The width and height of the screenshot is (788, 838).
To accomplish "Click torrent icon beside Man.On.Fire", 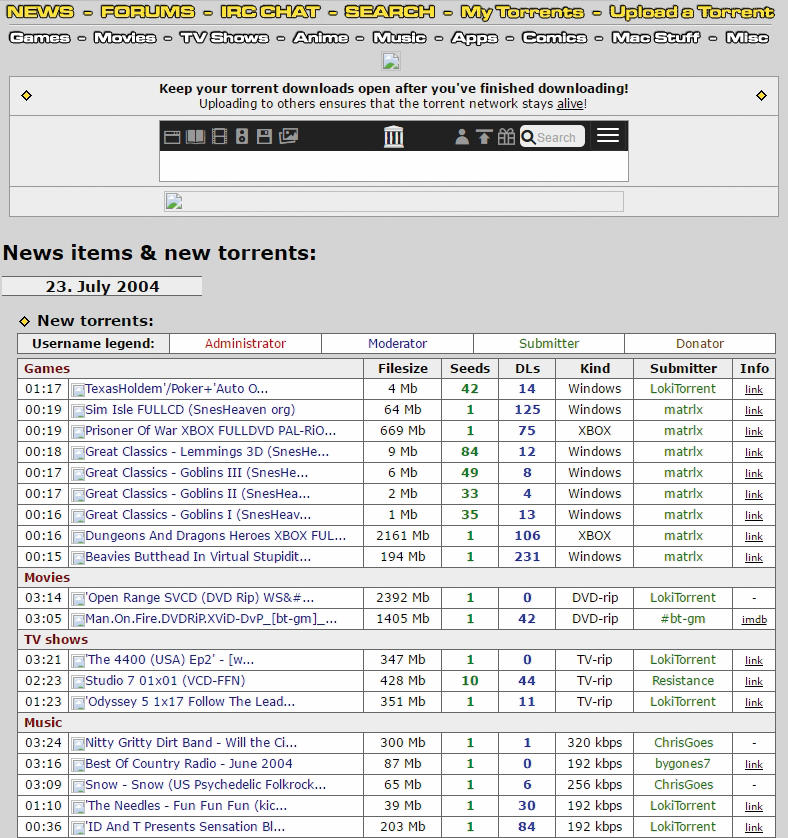I will point(78,620).
